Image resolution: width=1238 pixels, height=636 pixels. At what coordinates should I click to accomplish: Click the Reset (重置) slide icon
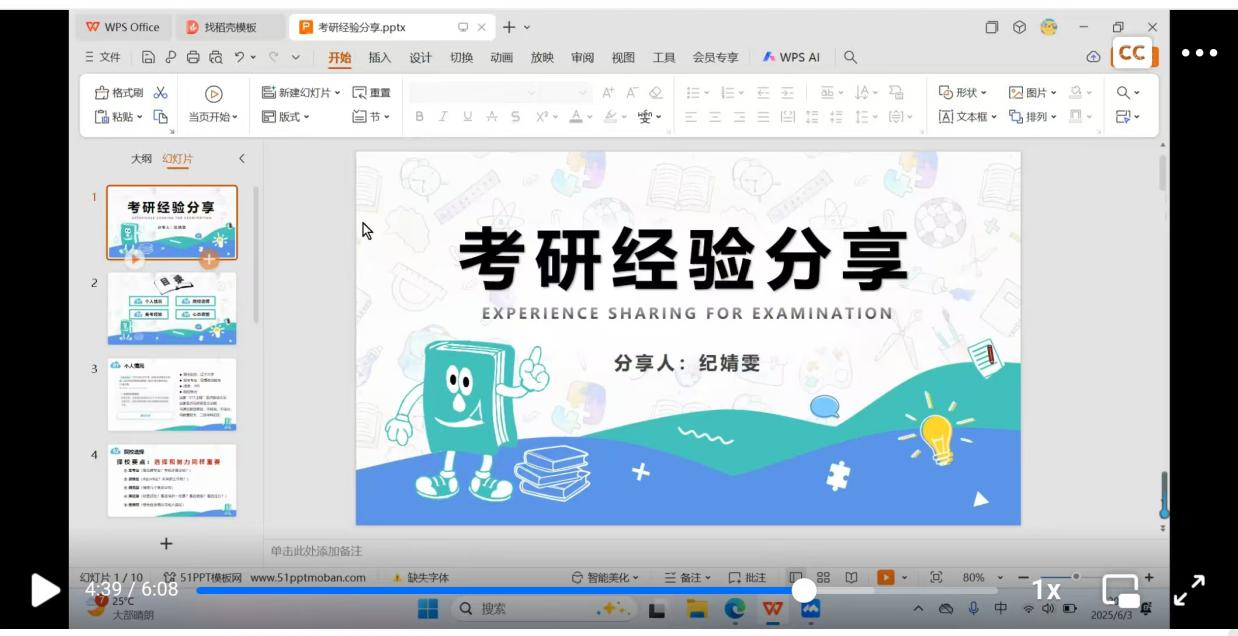coord(371,93)
